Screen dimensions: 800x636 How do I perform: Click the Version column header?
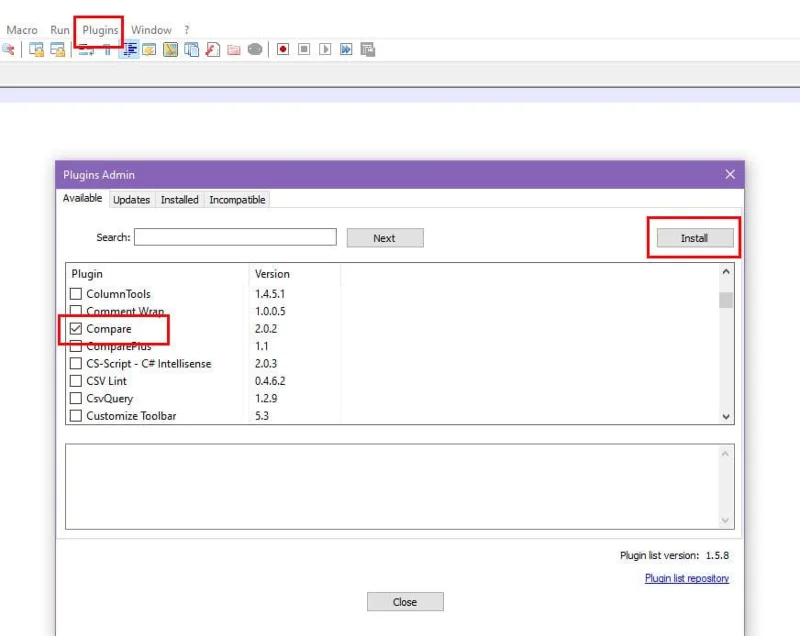coord(294,274)
